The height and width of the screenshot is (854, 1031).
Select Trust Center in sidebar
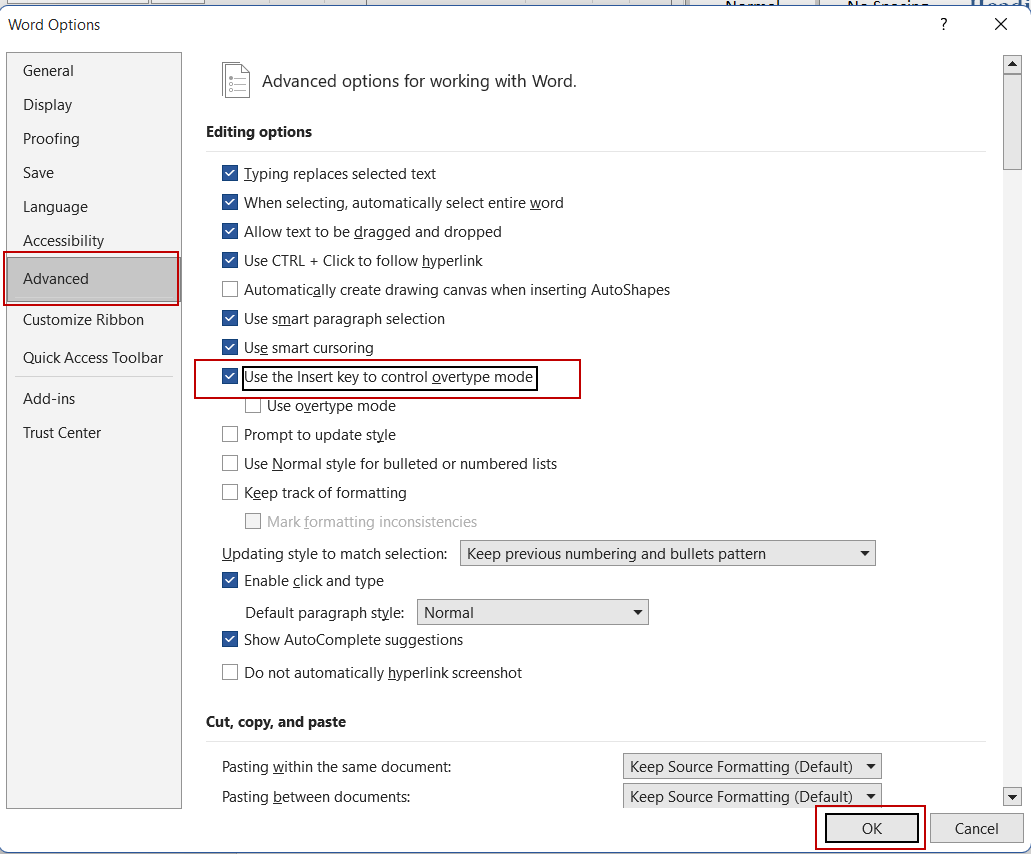coord(62,433)
